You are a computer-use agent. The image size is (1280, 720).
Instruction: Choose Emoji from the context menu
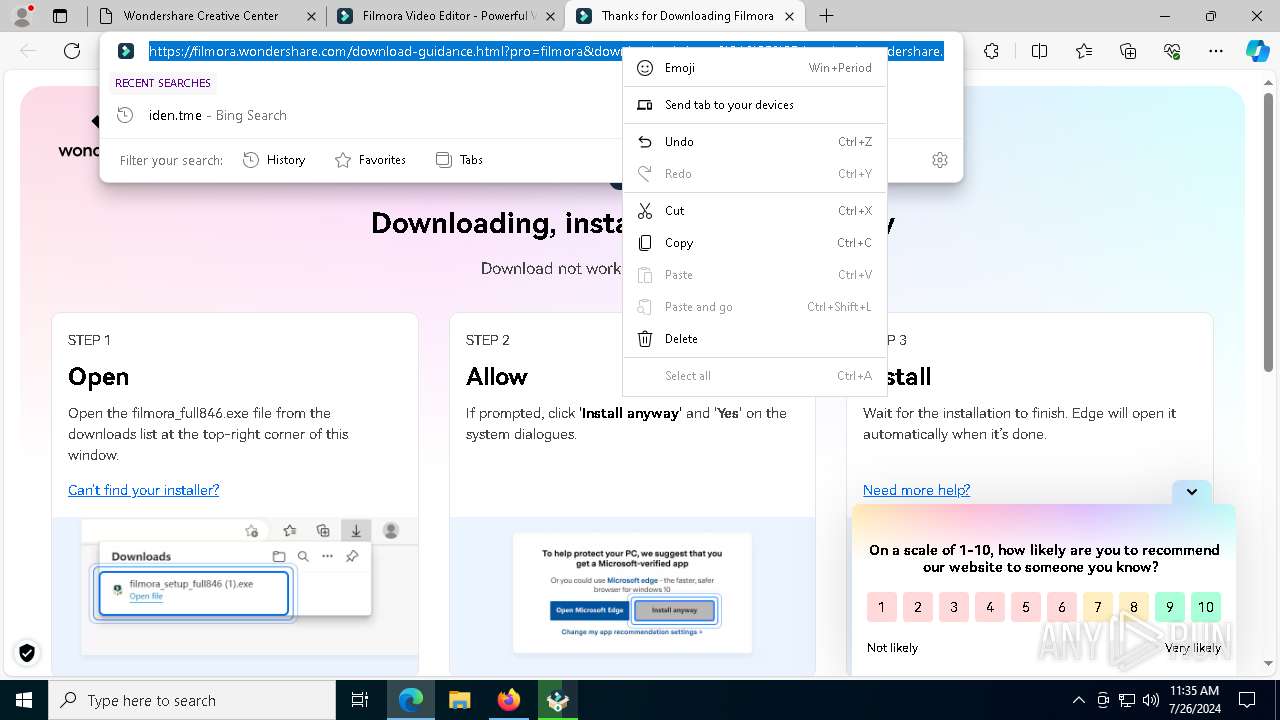[754, 68]
